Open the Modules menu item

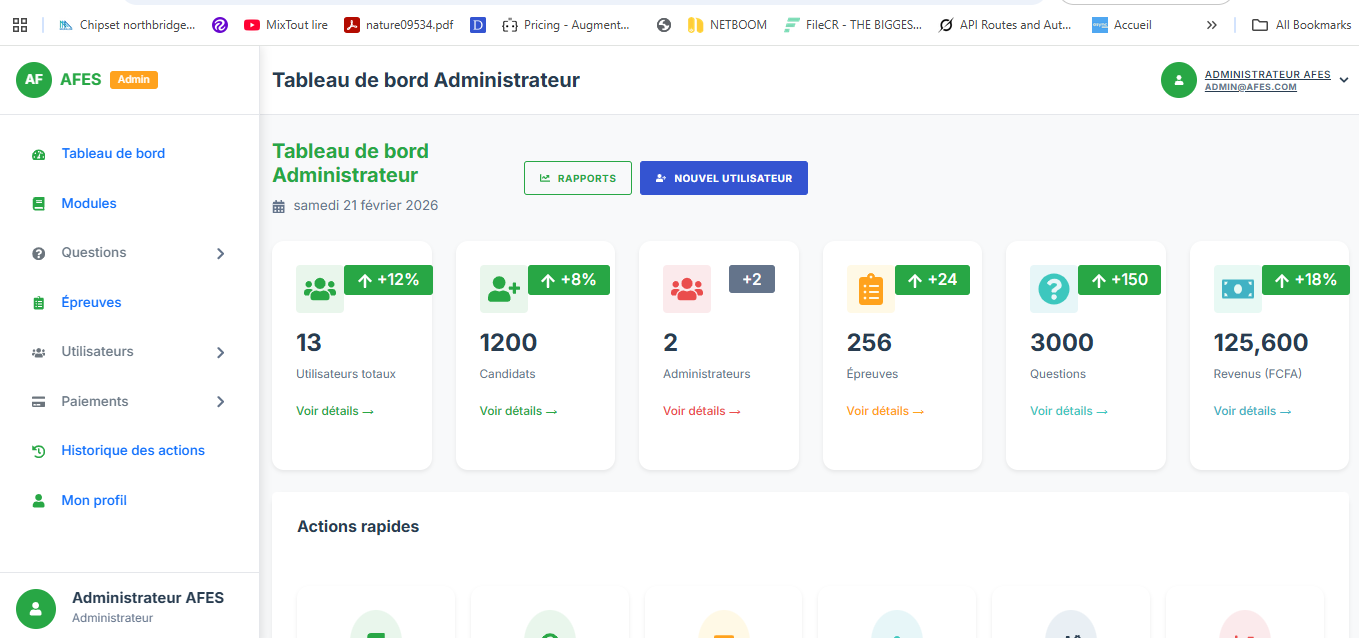click(x=89, y=204)
